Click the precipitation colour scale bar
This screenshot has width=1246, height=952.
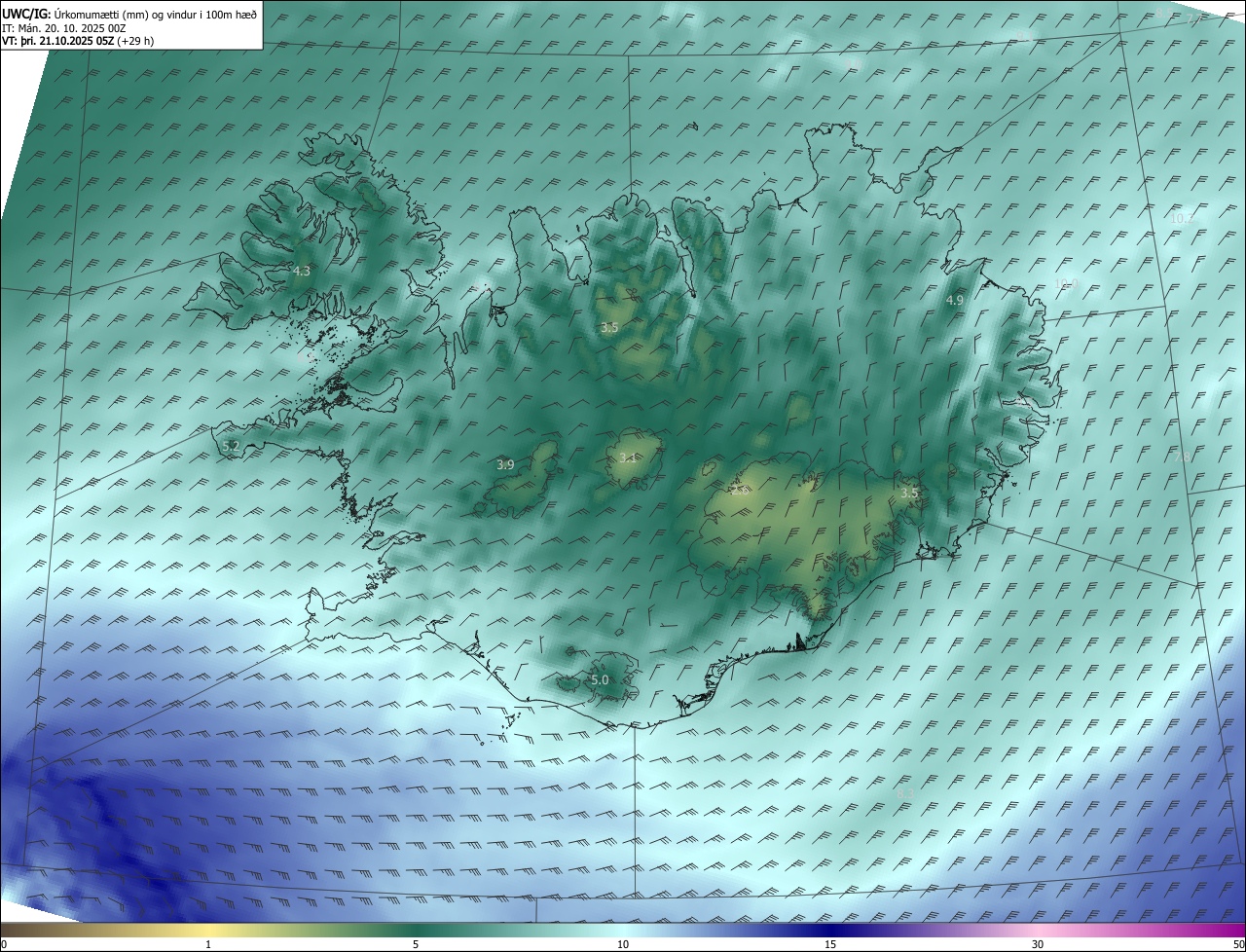coord(623,930)
